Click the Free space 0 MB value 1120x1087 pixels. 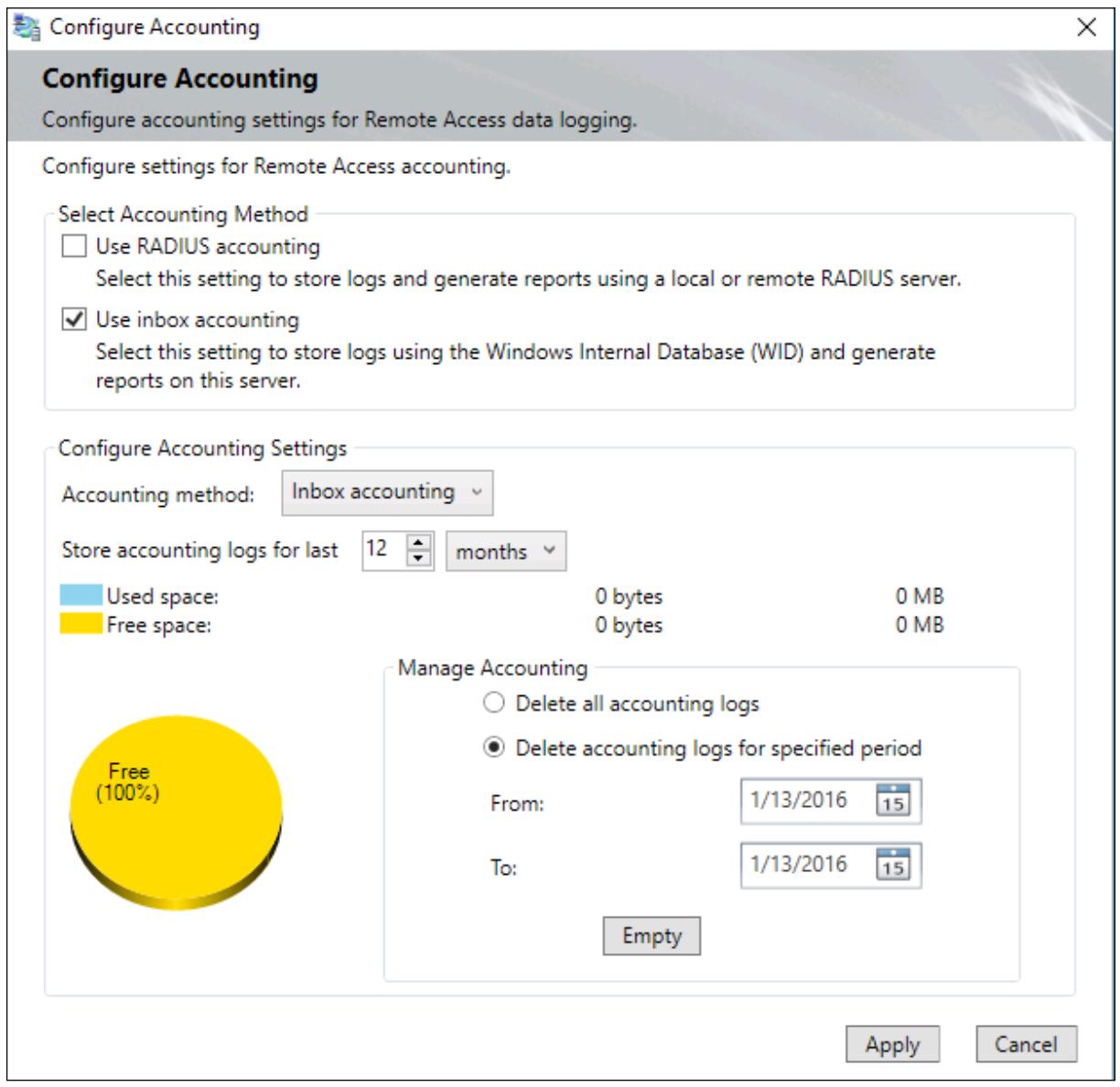point(920,626)
